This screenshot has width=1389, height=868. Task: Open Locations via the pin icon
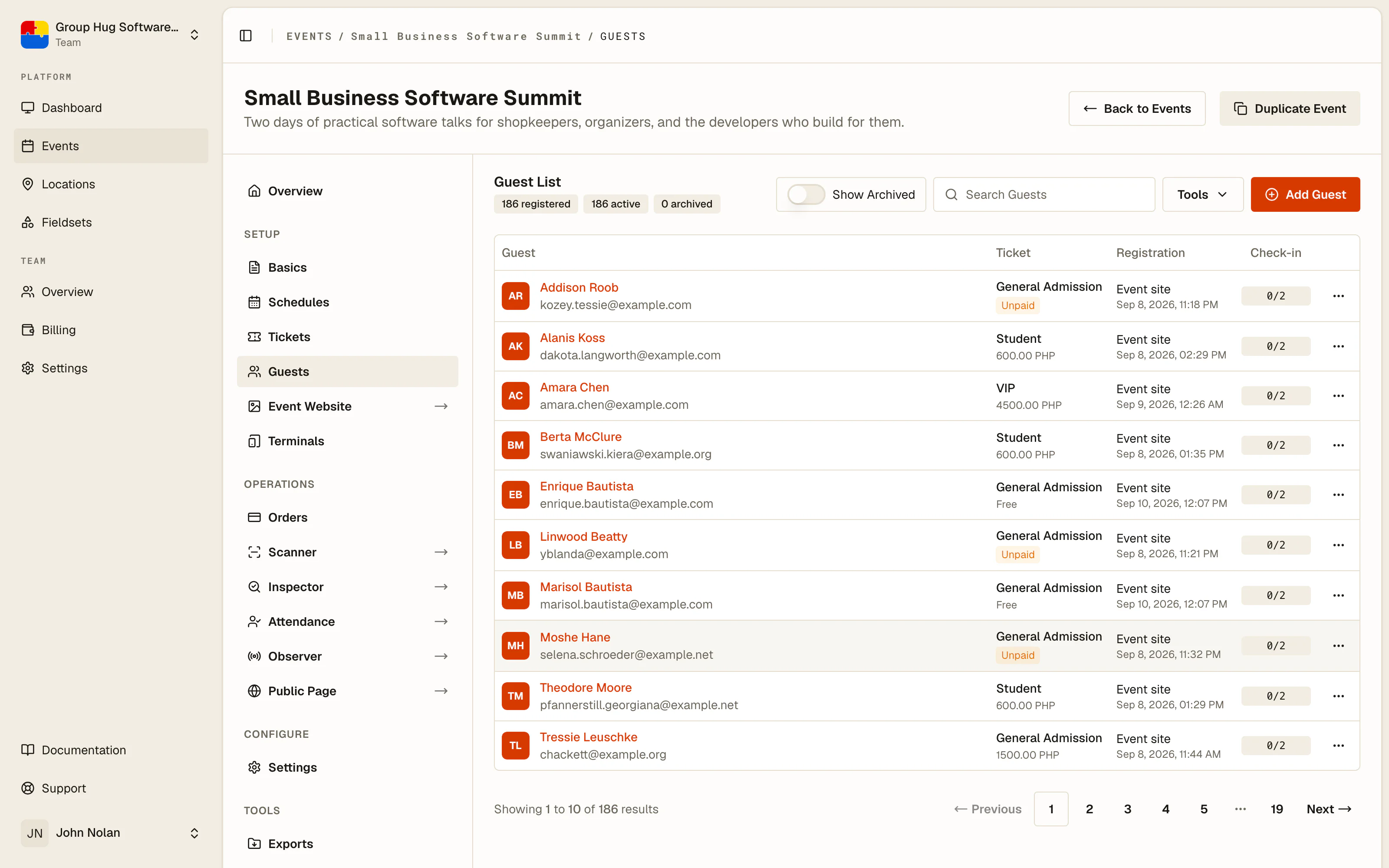(27, 184)
